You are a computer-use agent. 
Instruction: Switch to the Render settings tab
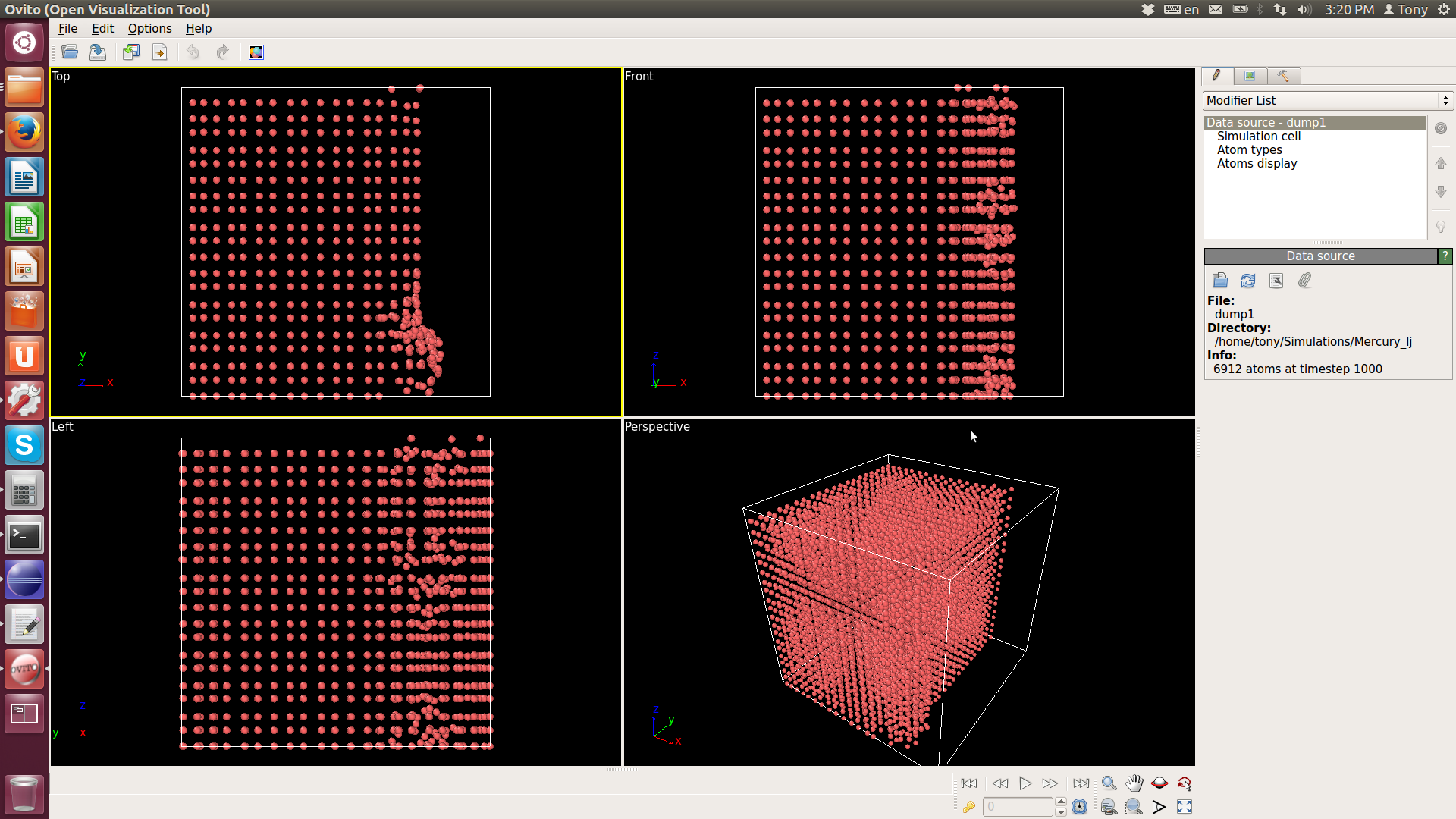(x=1250, y=76)
